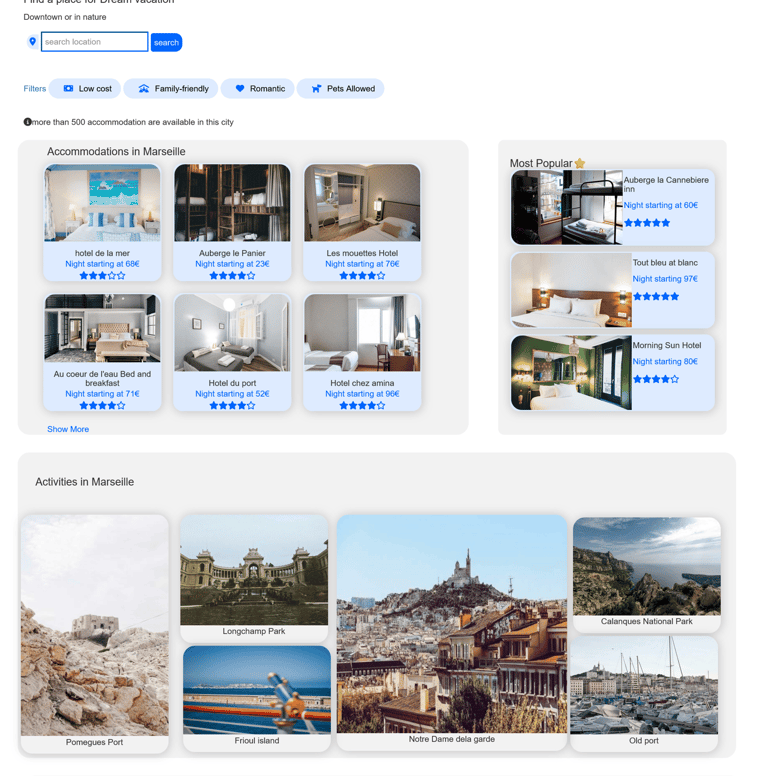This screenshot has width=768, height=776.
Task: Click the 'Hotel chez amina' name
Action: (362, 383)
